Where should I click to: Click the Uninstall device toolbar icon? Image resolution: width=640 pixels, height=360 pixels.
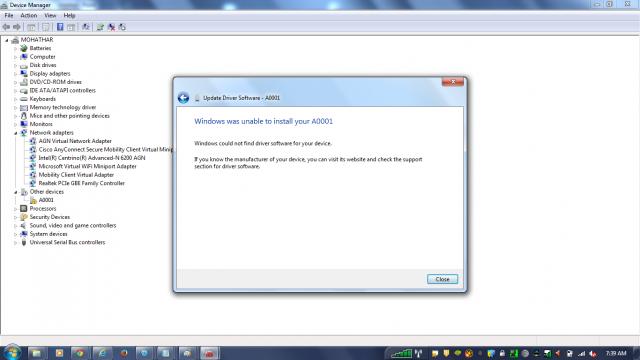coord(111,27)
